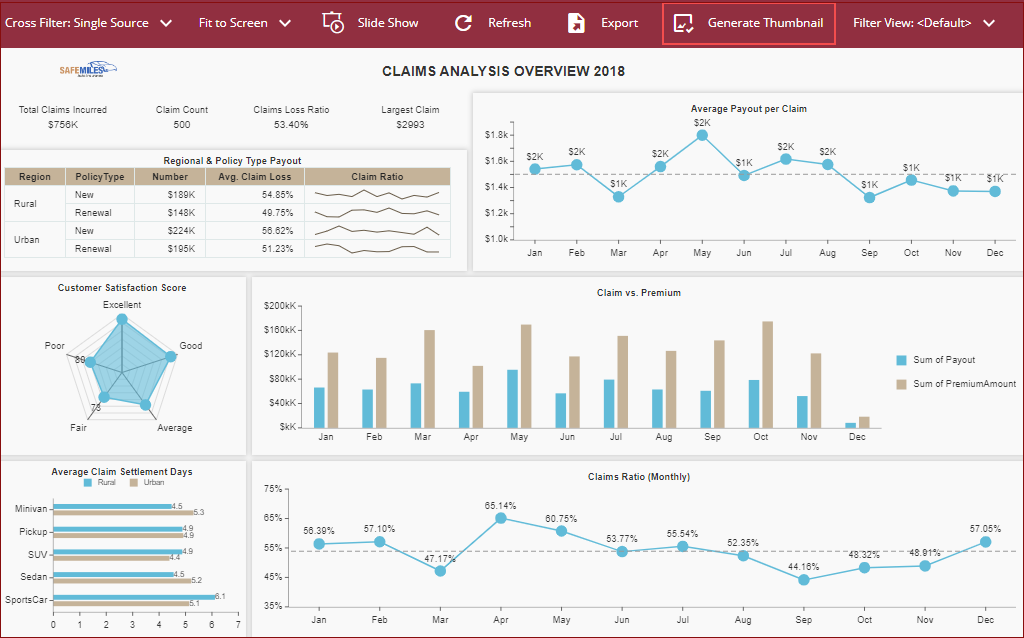
Task: Click the Refresh circular arrow icon
Action: (x=463, y=23)
